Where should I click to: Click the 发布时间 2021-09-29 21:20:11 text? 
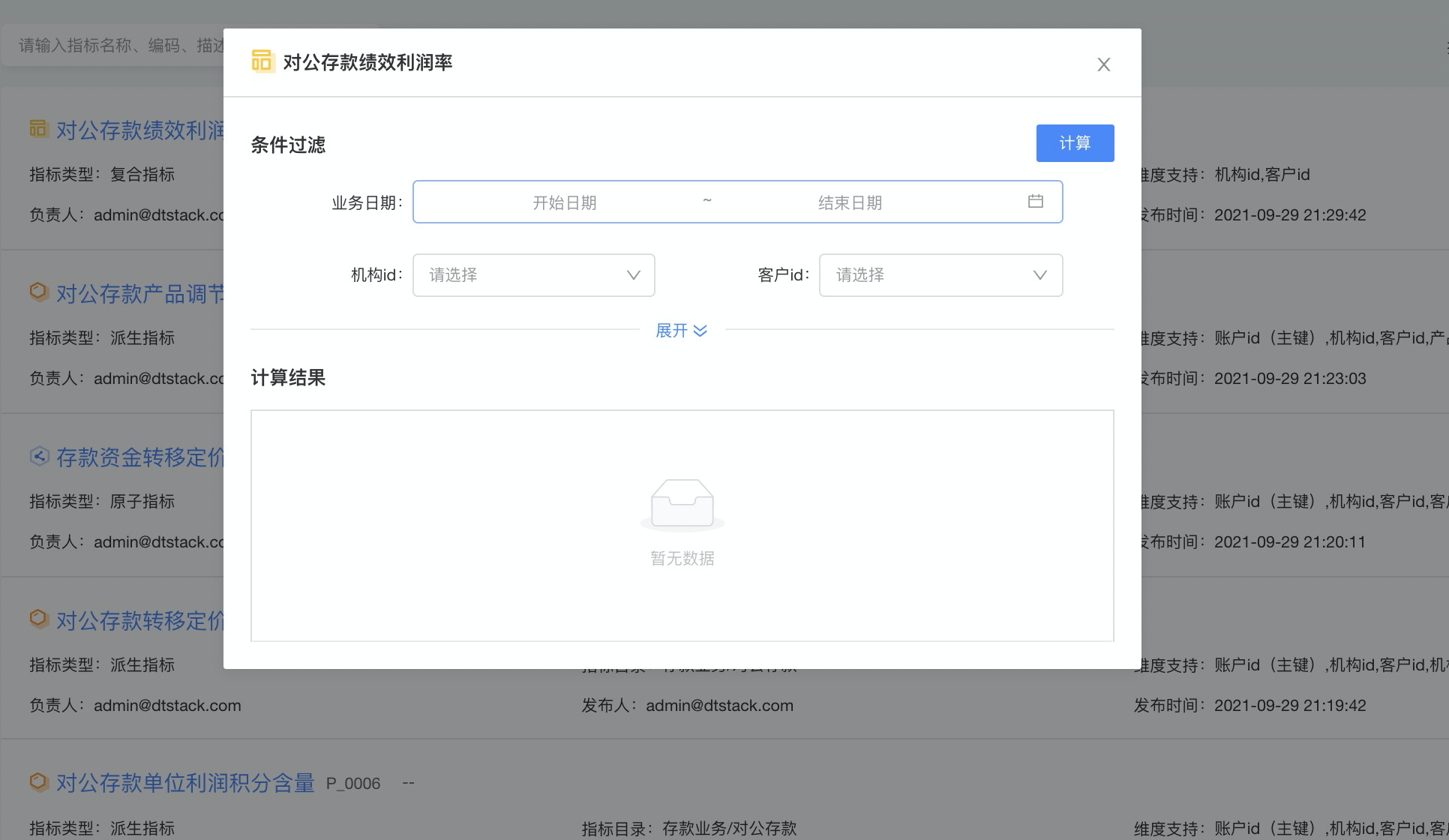click(x=1251, y=542)
